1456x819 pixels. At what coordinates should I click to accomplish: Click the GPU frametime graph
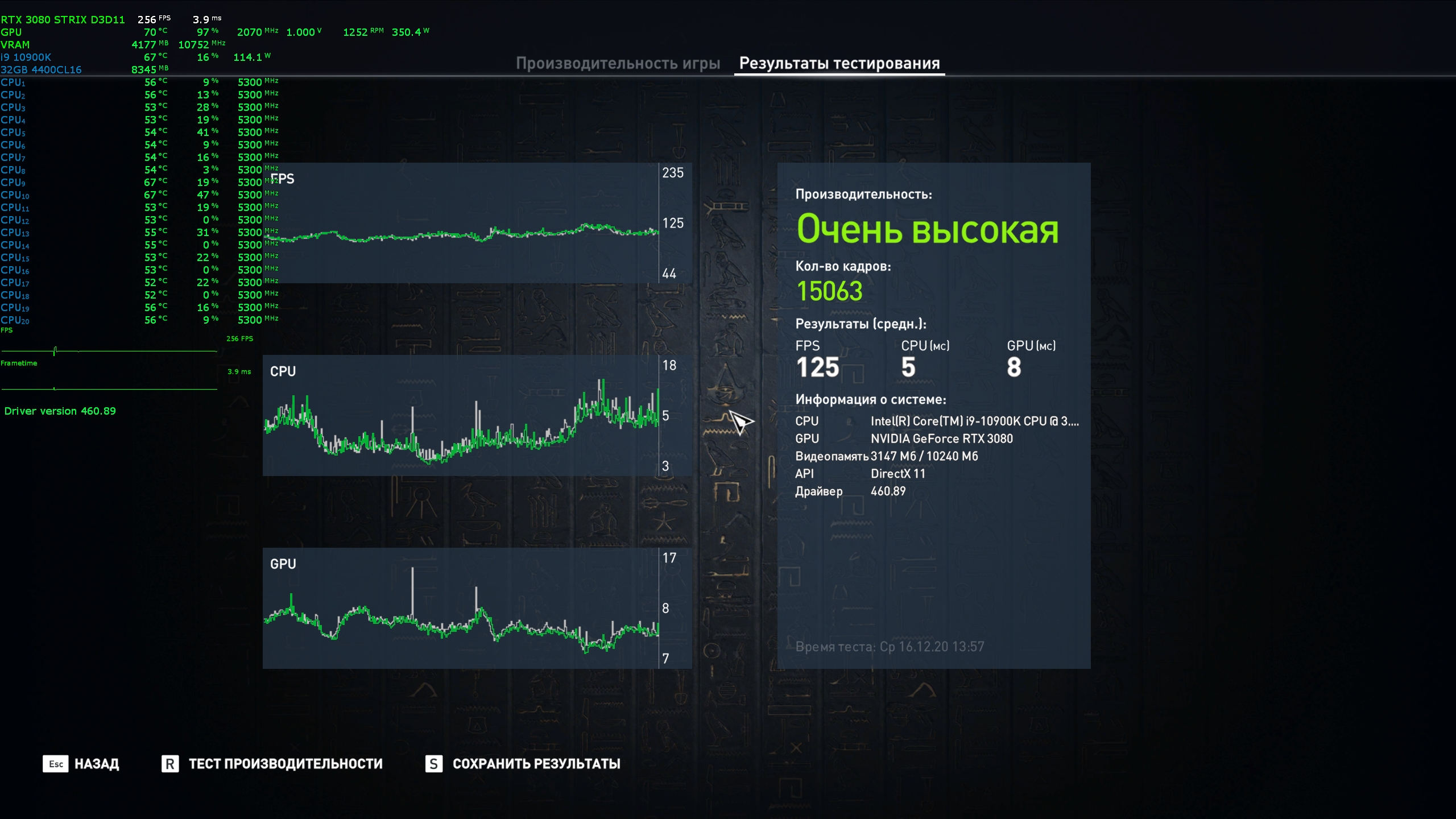point(477,608)
